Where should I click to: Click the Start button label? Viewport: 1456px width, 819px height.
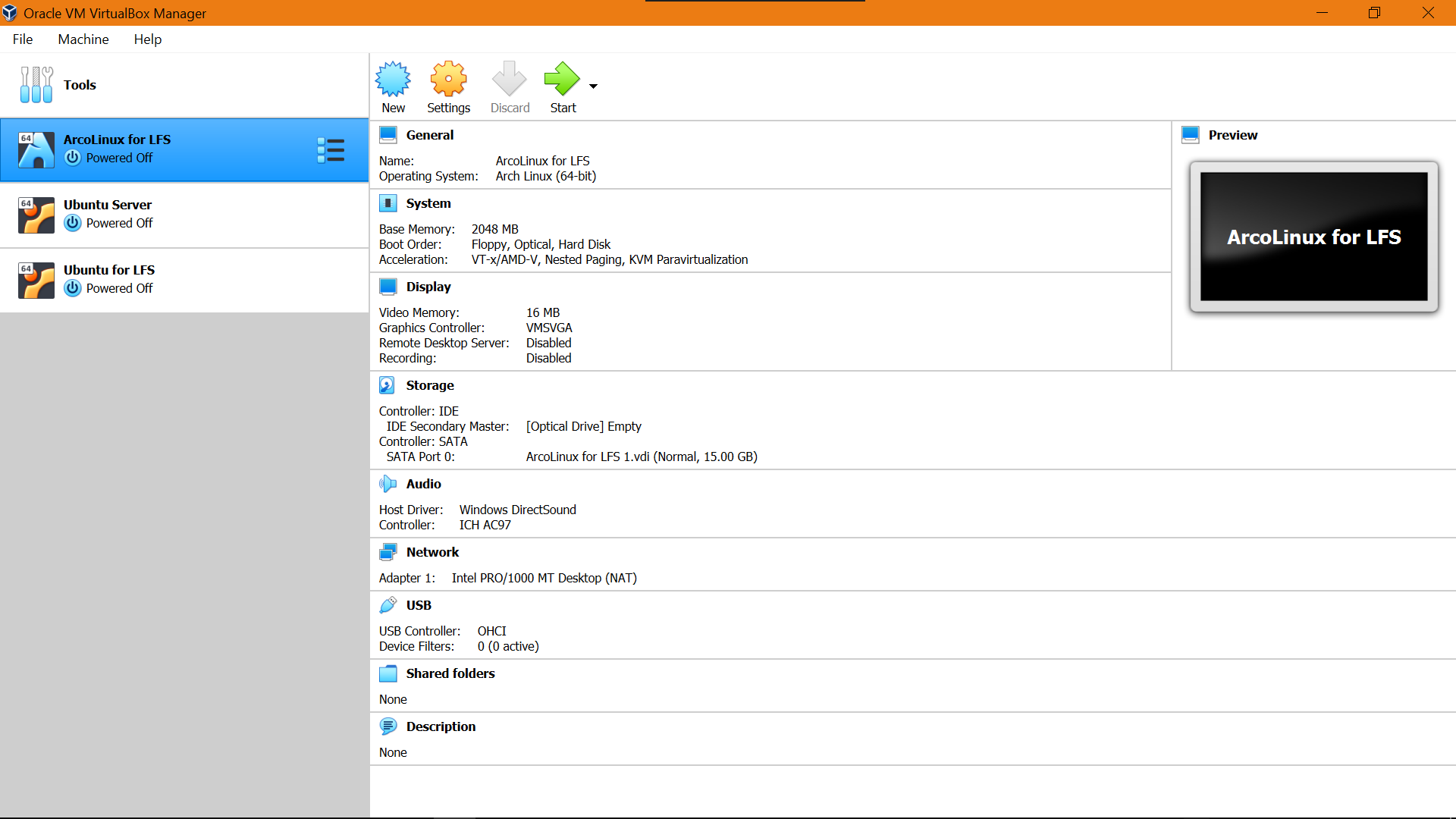coord(563,108)
